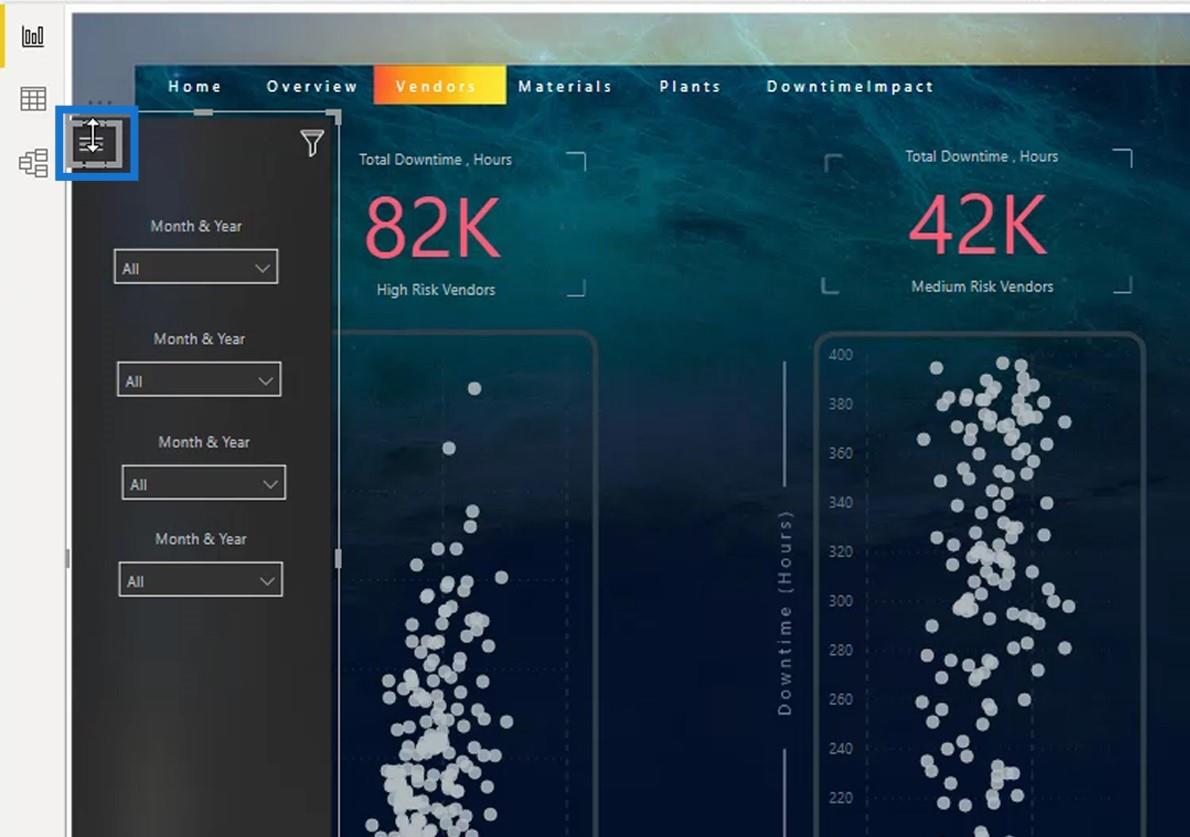This screenshot has width=1190, height=837.
Task: Click the 220 axis tick label
Action: pos(840,798)
